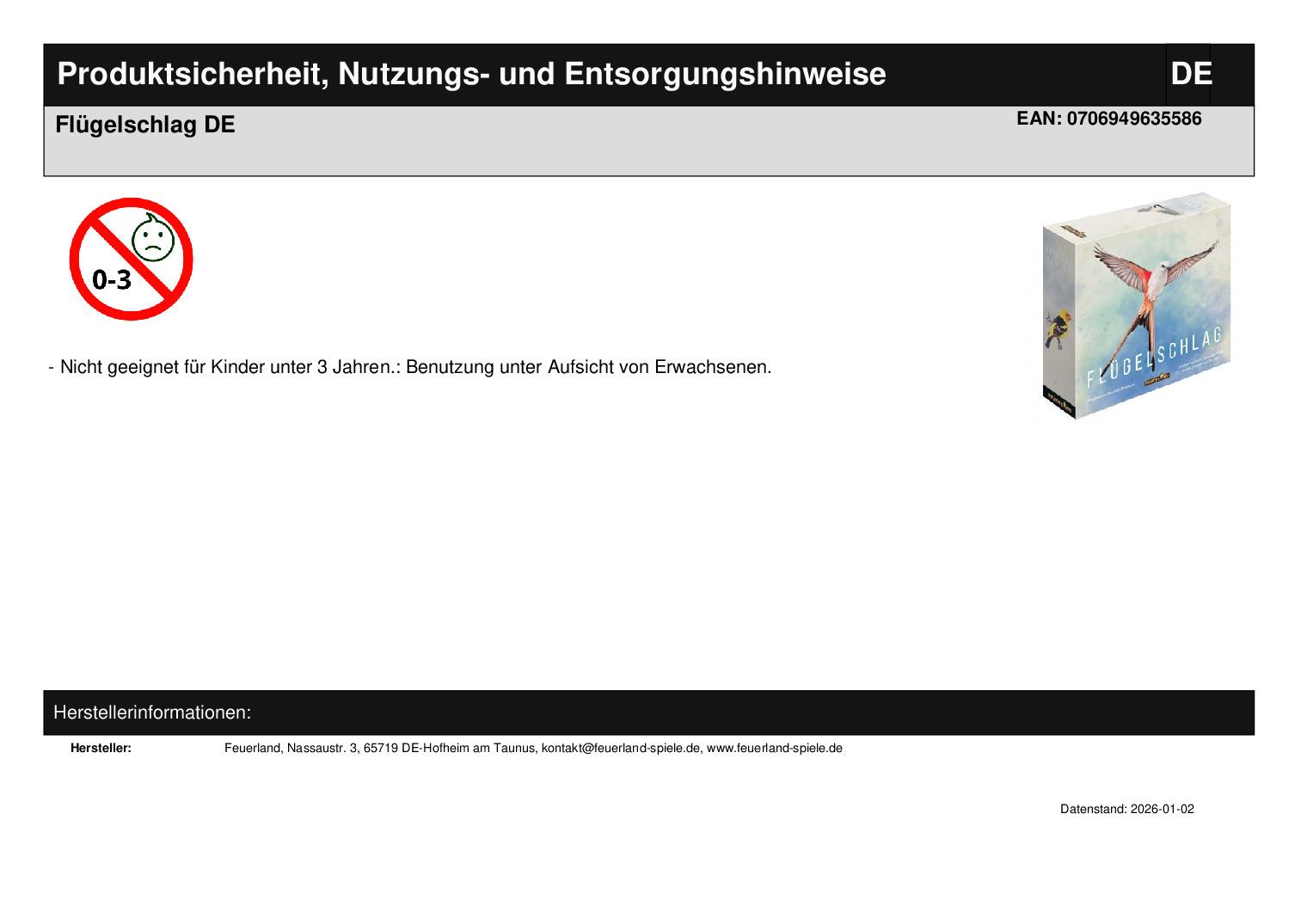Select the EAN number 0706949635586
This screenshot has height=924, width=1307.
(1133, 119)
